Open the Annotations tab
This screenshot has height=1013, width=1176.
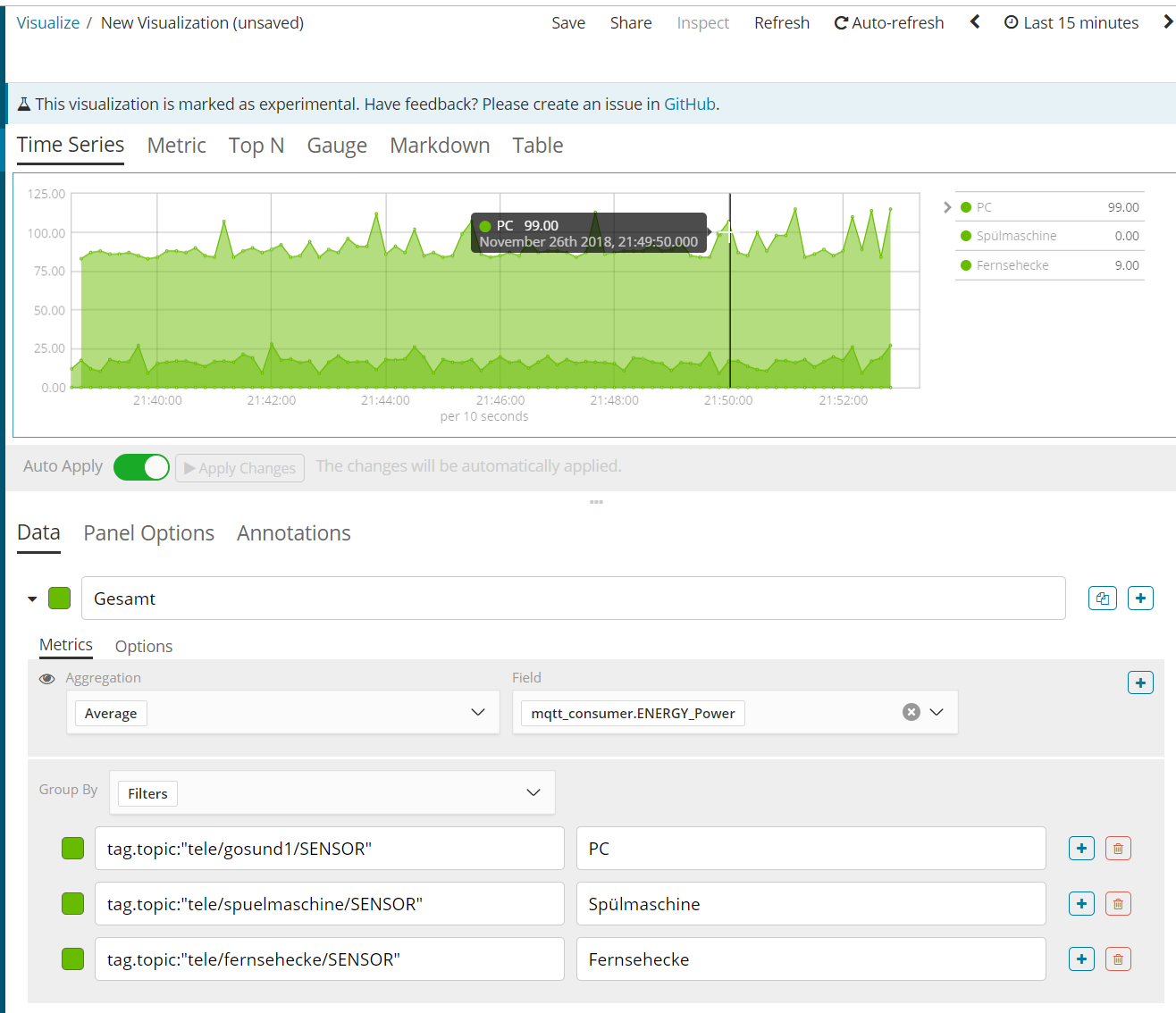(294, 533)
